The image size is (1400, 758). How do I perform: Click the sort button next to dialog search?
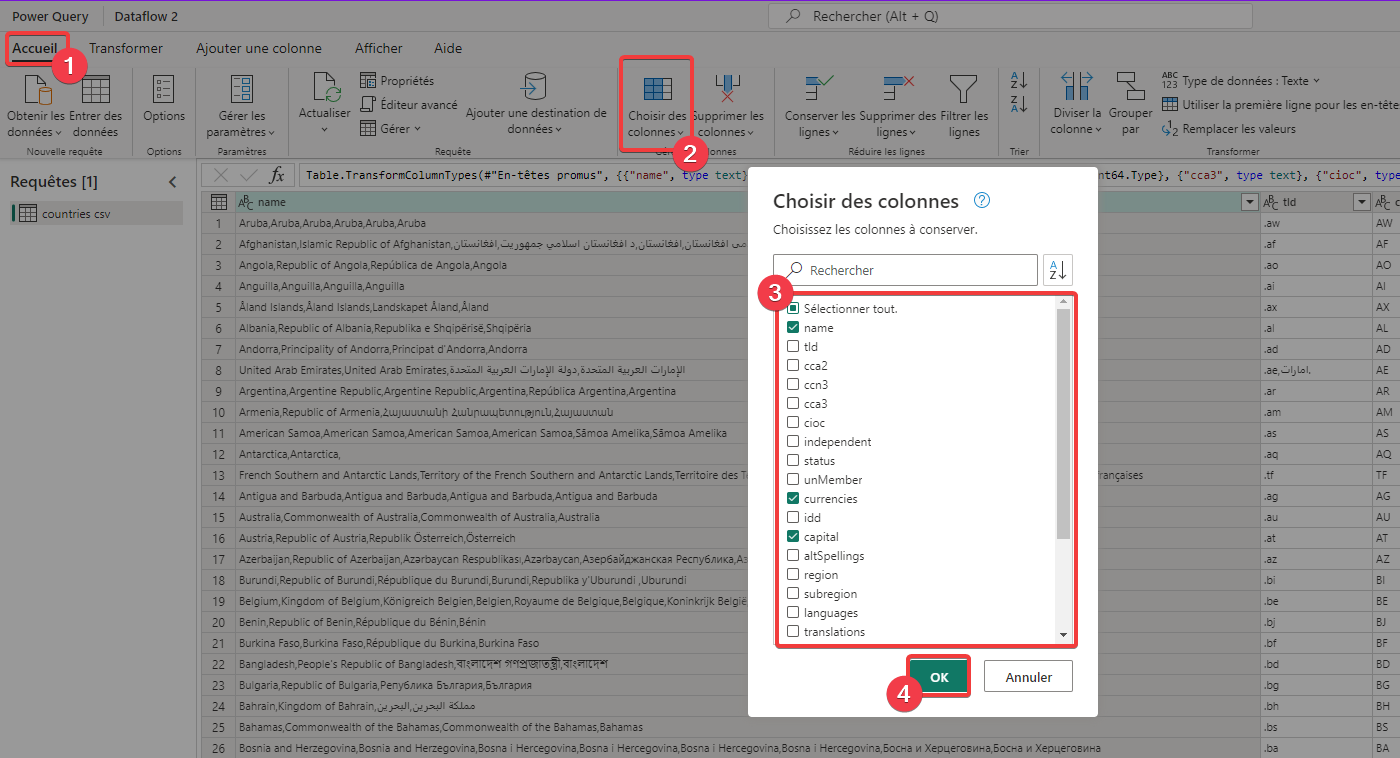click(1058, 270)
